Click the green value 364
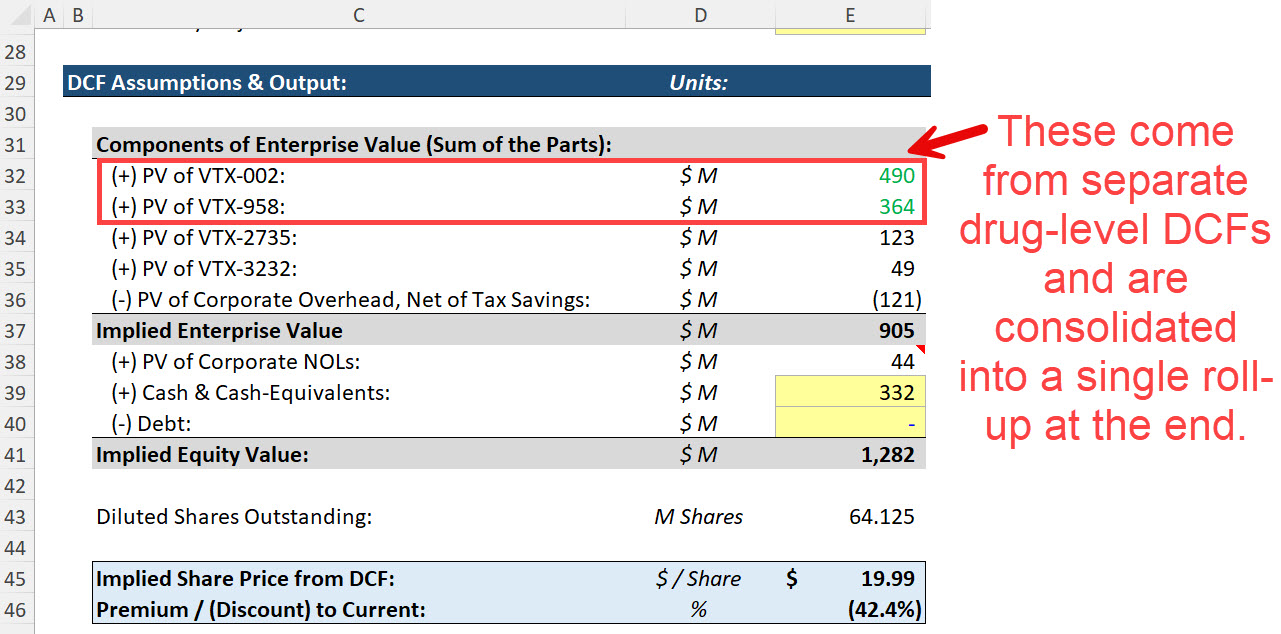This screenshot has height=634, width=1281. tap(897, 206)
